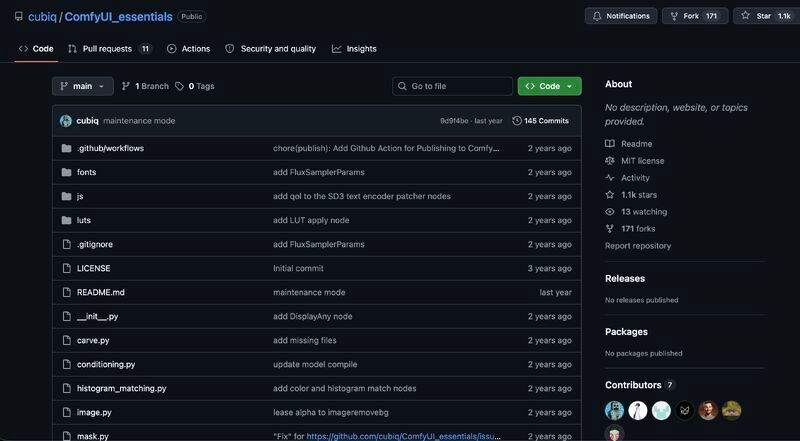Open the __init__.py file

pyautogui.click(x=97, y=316)
